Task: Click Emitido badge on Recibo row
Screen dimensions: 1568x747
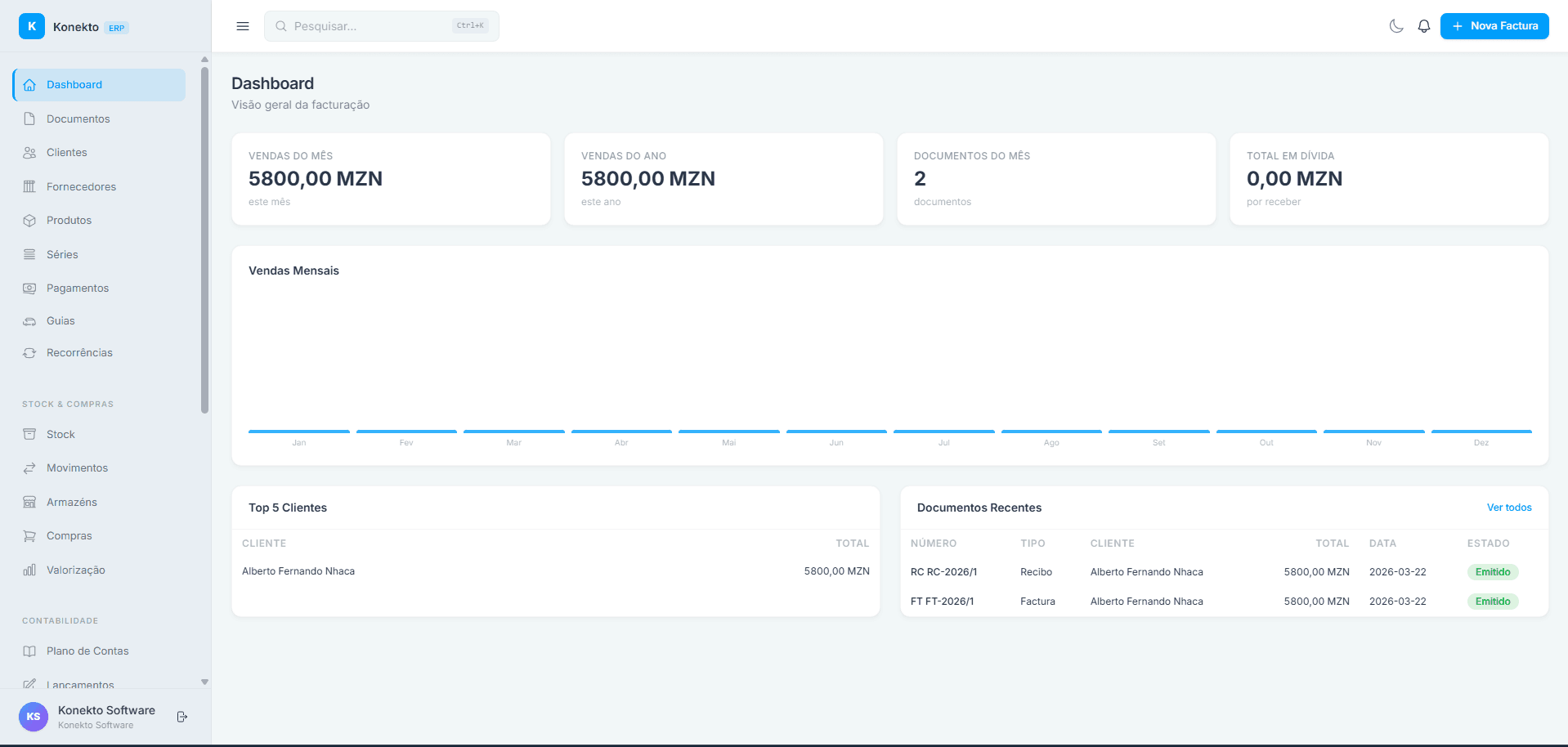Action: coord(1493,572)
